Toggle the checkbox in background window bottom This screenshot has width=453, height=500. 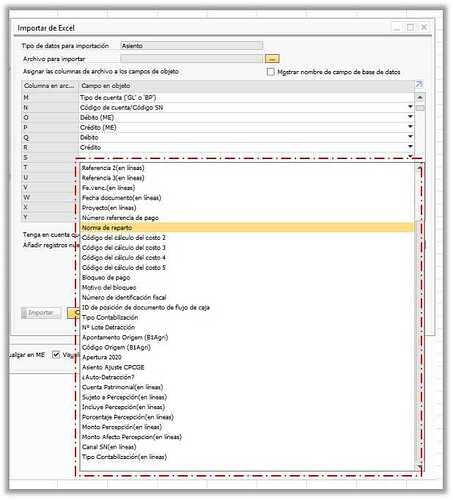tap(56, 355)
